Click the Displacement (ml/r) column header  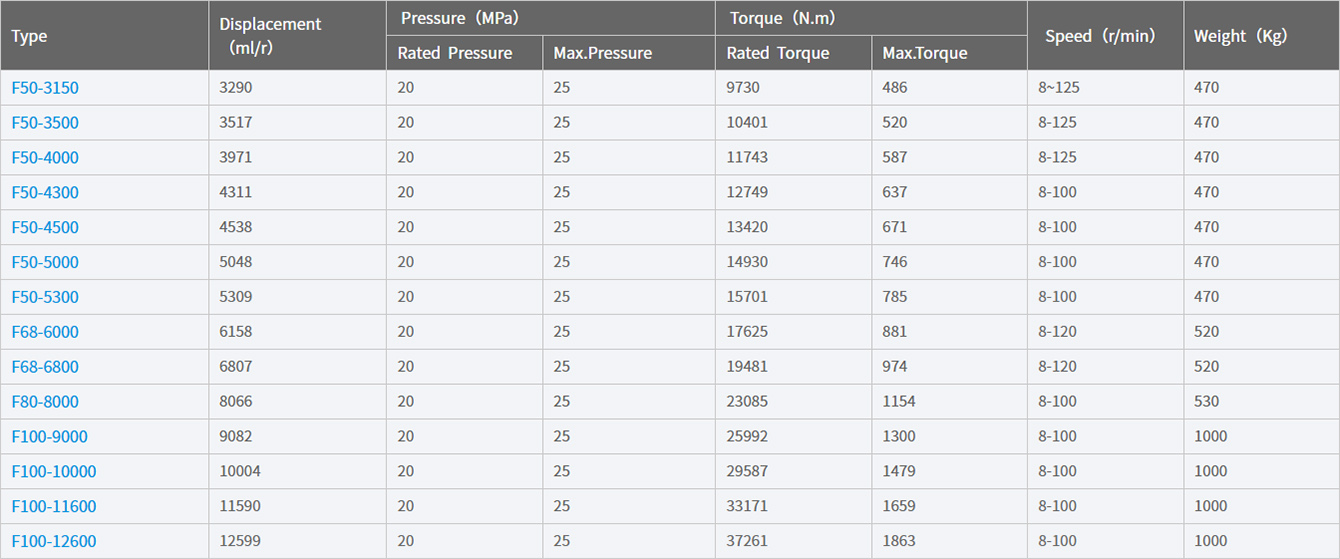click(270, 36)
